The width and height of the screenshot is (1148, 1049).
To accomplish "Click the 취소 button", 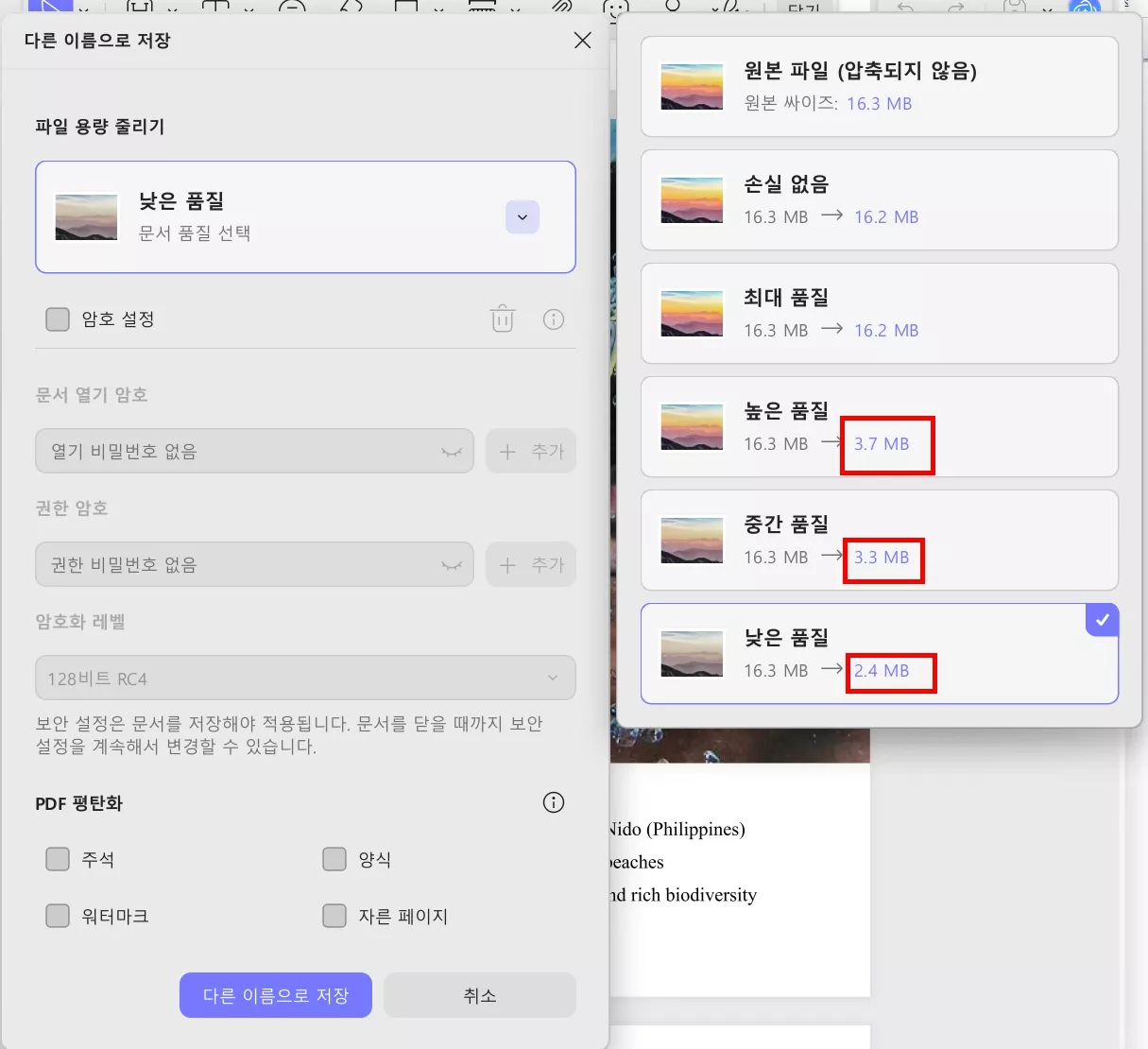I will tap(479, 994).
